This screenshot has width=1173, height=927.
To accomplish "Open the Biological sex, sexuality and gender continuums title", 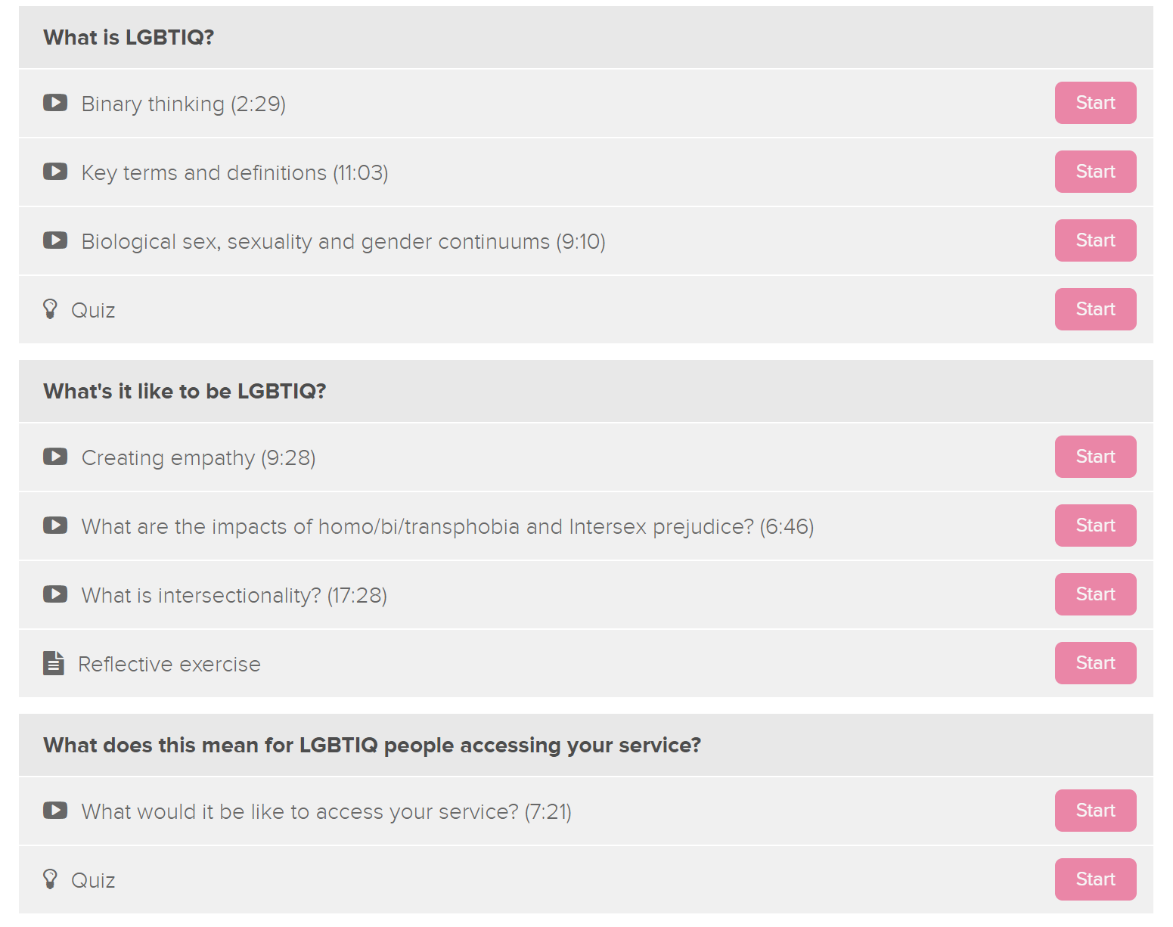I will coord(343,242).
